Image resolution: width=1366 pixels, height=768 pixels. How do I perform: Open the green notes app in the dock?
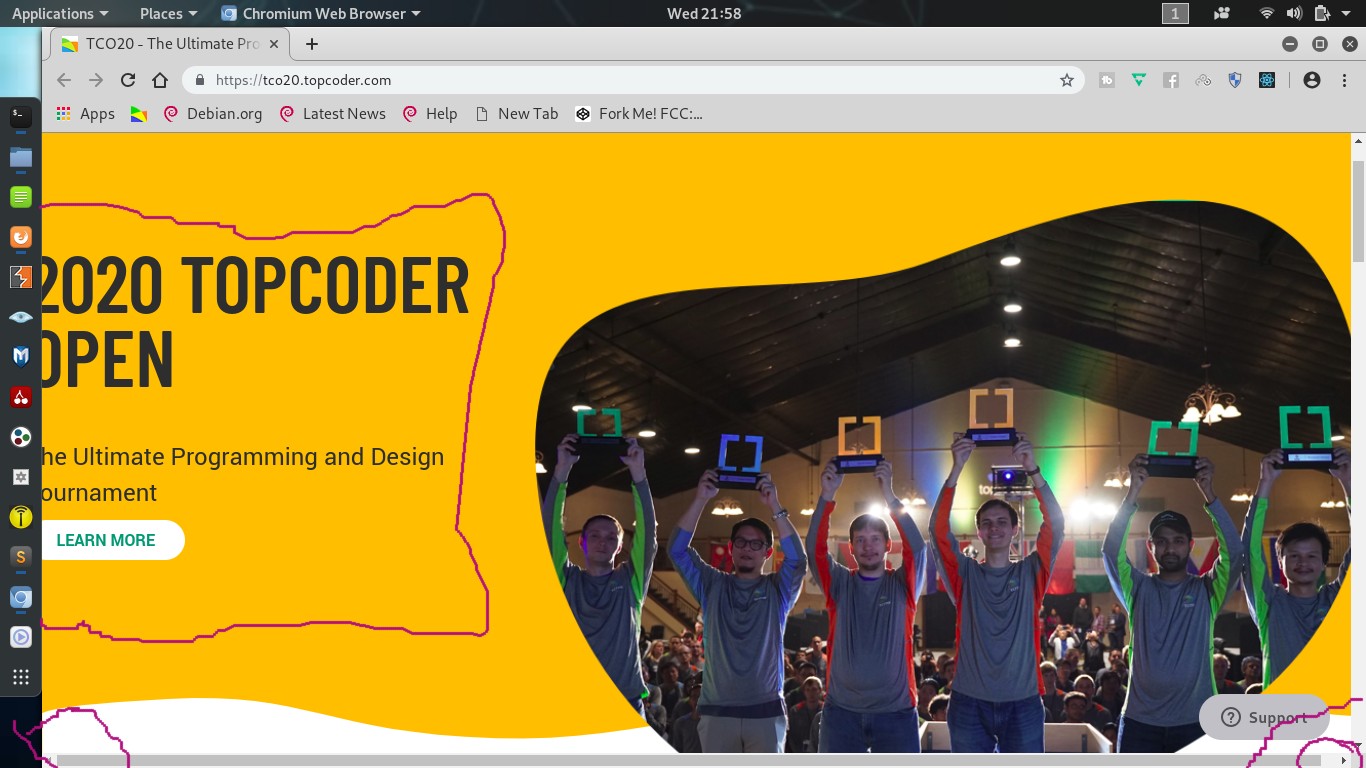point(21,197)
